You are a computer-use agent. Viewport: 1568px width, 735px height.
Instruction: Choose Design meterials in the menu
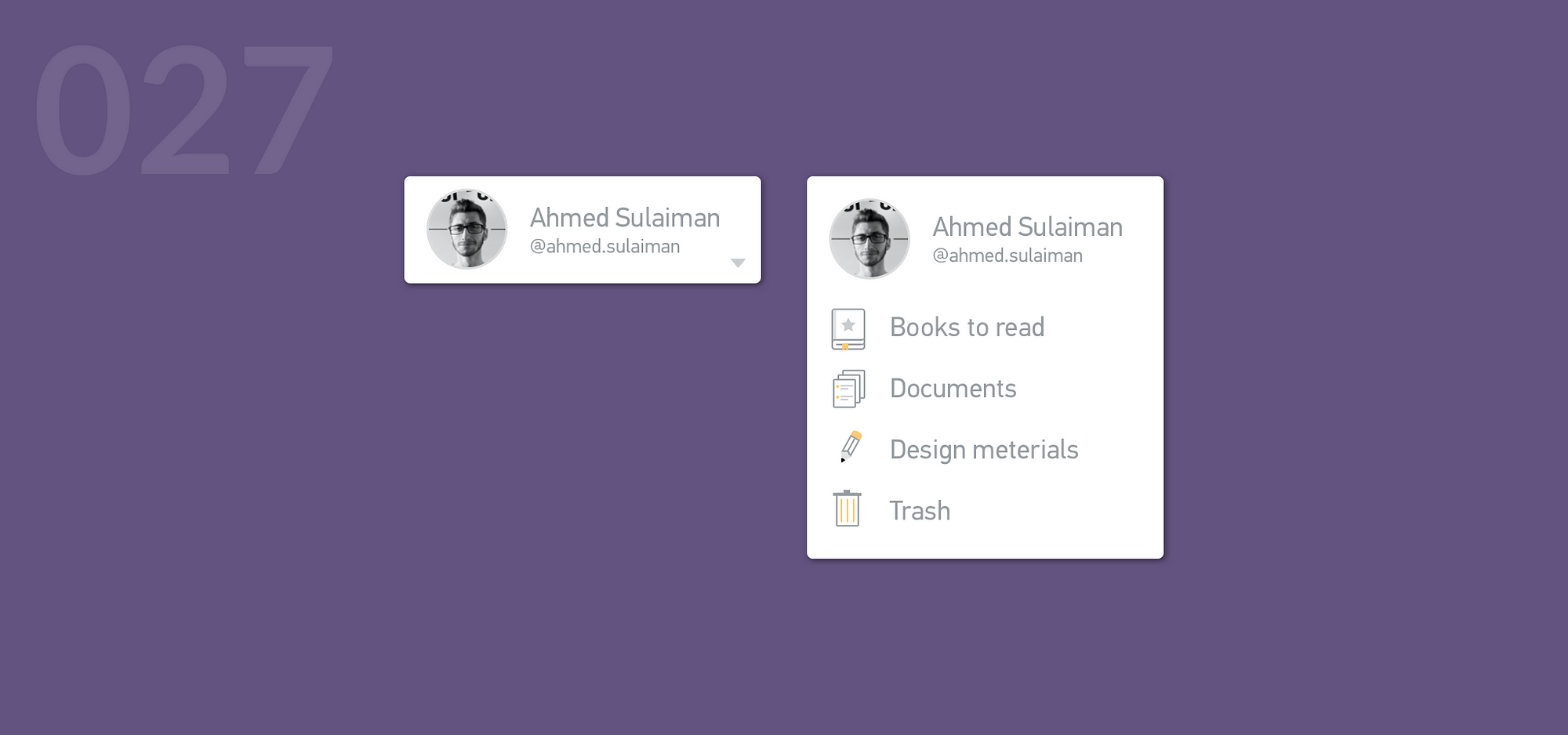click(x=985, y=451)
